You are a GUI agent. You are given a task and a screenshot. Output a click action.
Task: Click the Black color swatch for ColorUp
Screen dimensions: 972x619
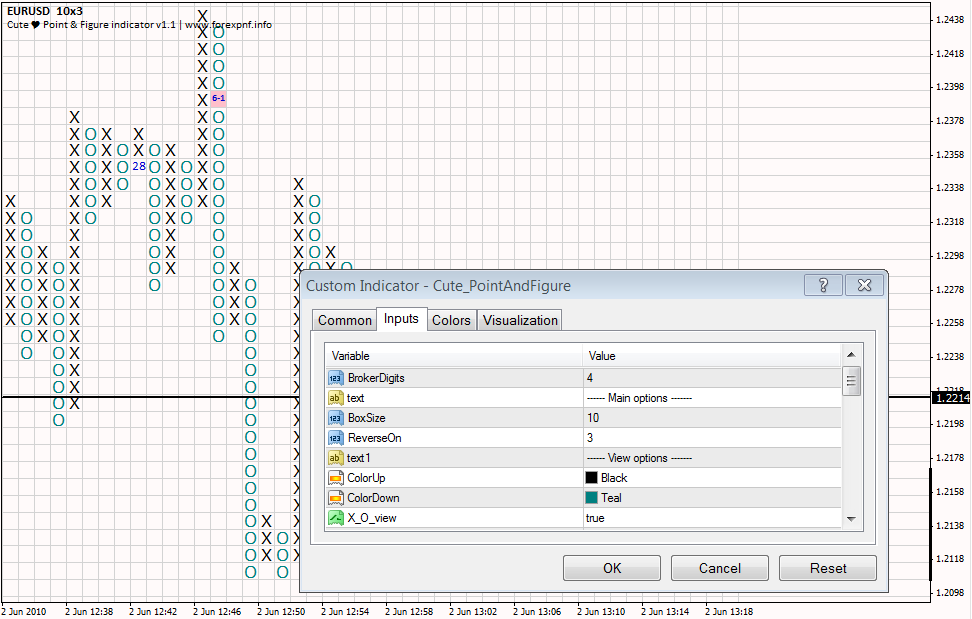(591, 478)
